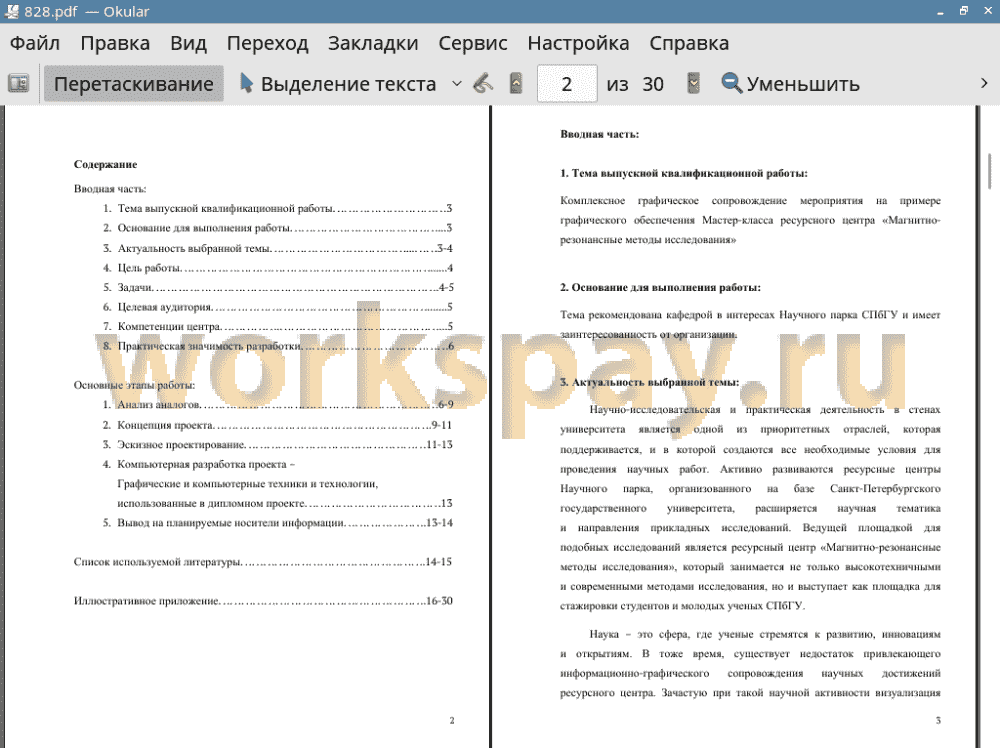The width and height of the screenshot is (1000, 748).
Task: Click the Уменьшить zoom out button
Action: [x=791, y=84]
